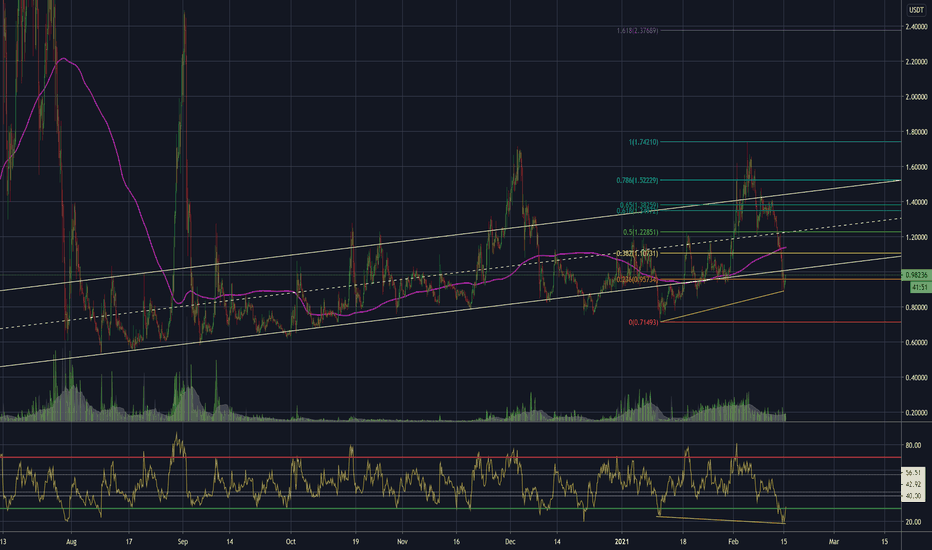Select the 0.786(1.52229) Fibonacci level label
This screenshot has height=550, width=932.
click(x=637, y=180)
